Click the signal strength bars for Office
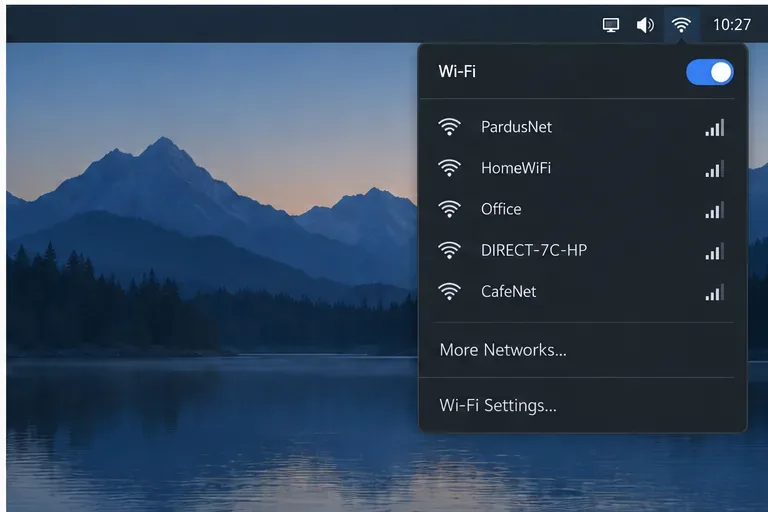The image size is (768, 512). (x=715, y=210)
